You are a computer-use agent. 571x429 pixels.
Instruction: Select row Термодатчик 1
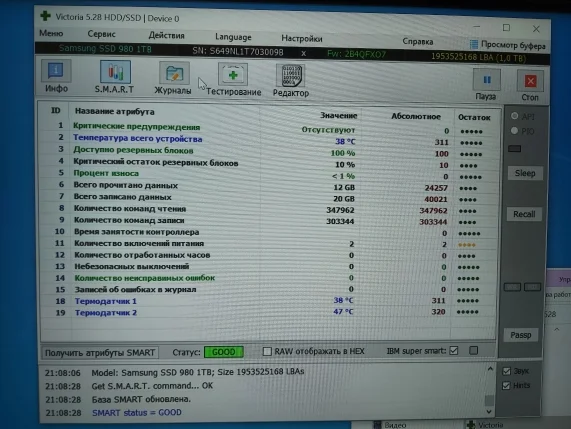tap(269, 301)
